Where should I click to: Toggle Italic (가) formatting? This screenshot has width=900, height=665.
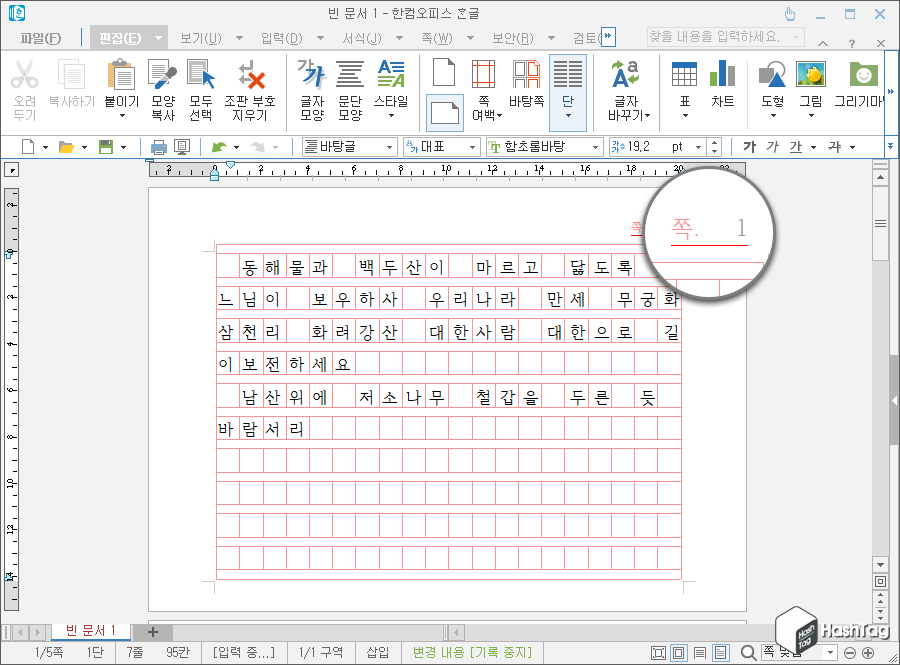pos(773,147)
